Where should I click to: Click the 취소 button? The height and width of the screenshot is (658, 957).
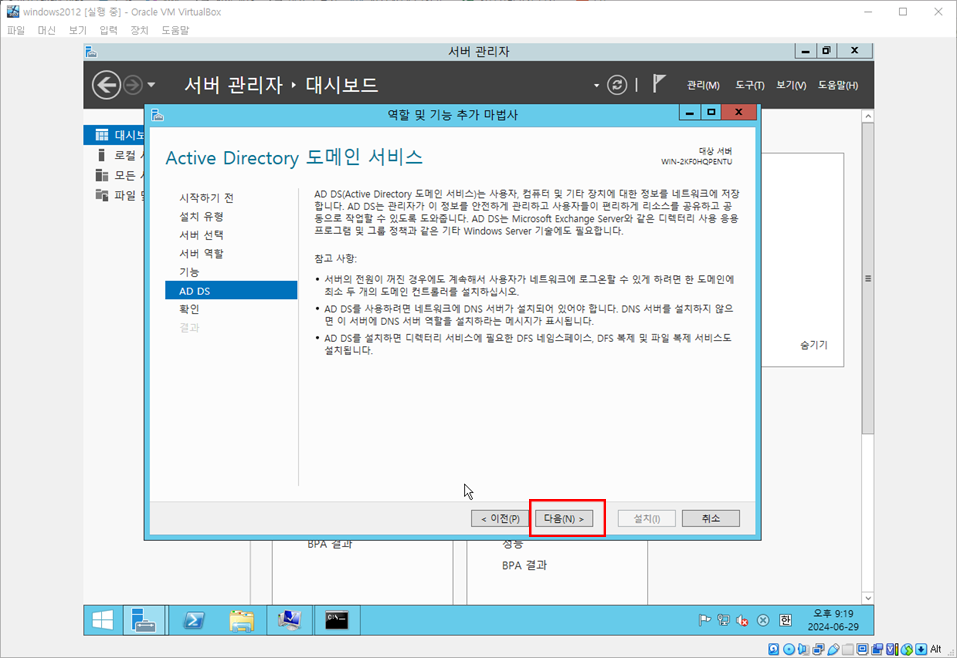point(710,518)
